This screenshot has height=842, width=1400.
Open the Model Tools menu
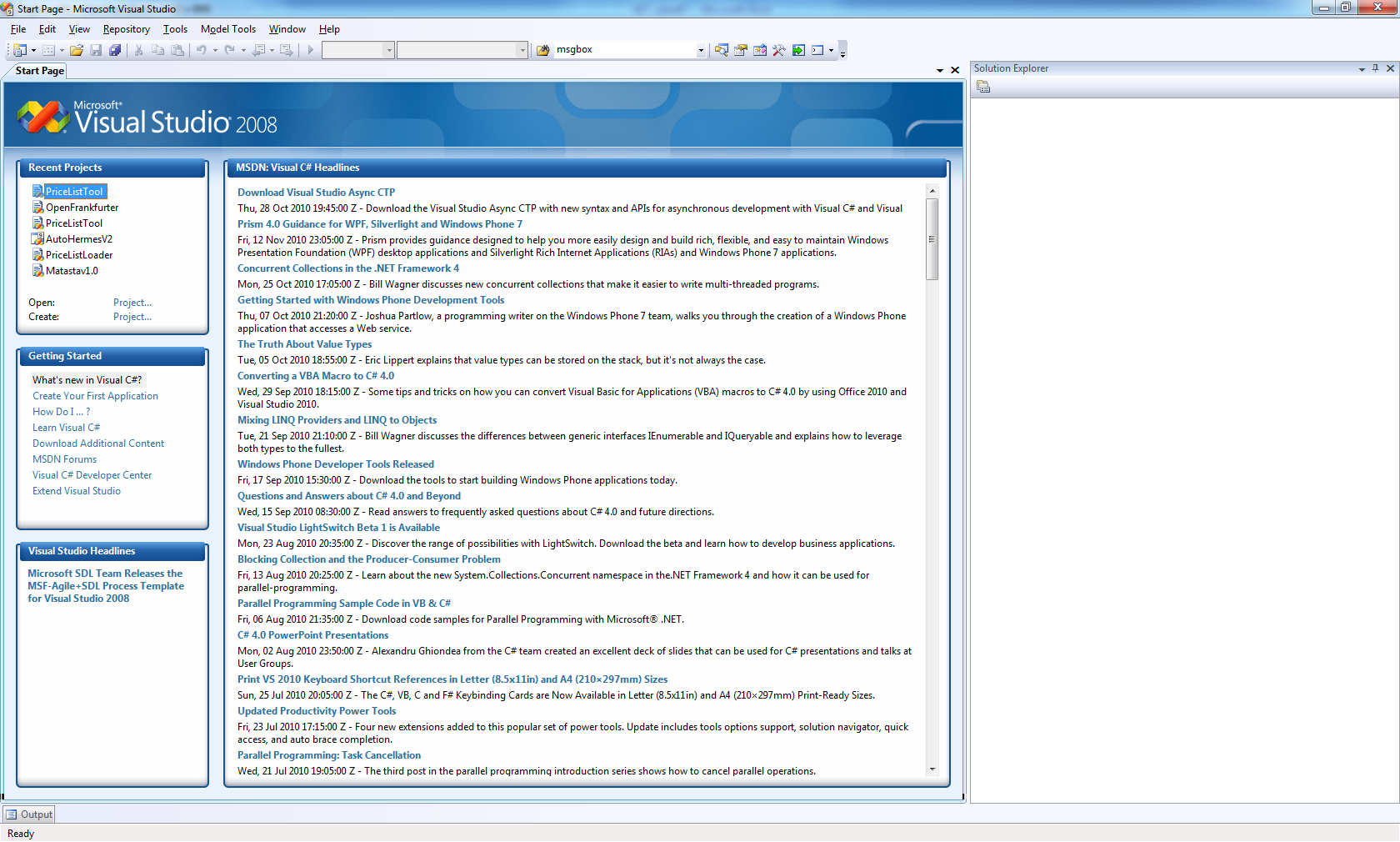pos(228,29)
